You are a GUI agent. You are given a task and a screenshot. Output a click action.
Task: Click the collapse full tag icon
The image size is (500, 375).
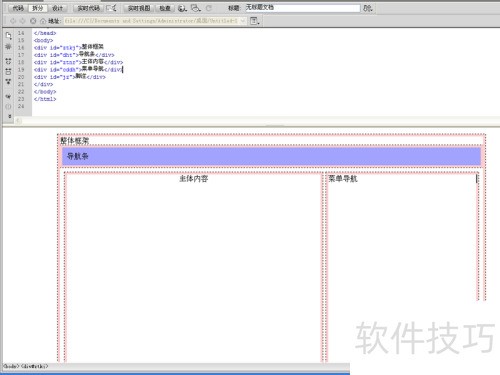tap(8, 61)
